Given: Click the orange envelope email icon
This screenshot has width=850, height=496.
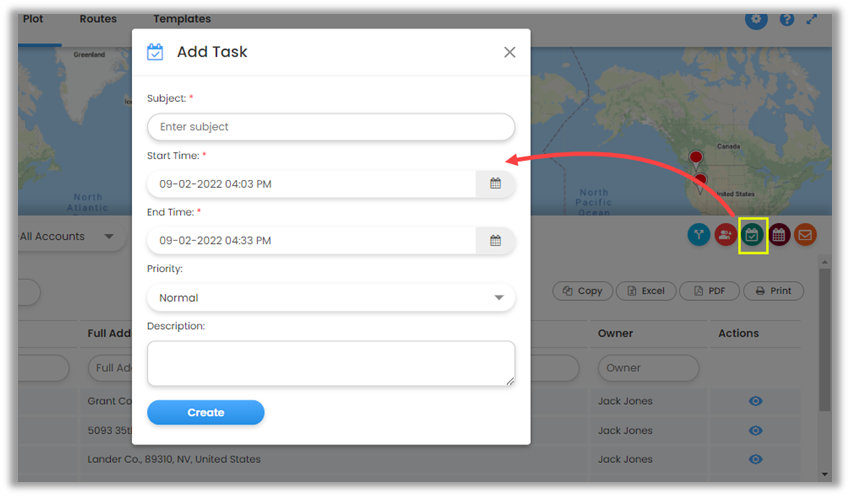Looking at the screenshot, I should 805,235.
